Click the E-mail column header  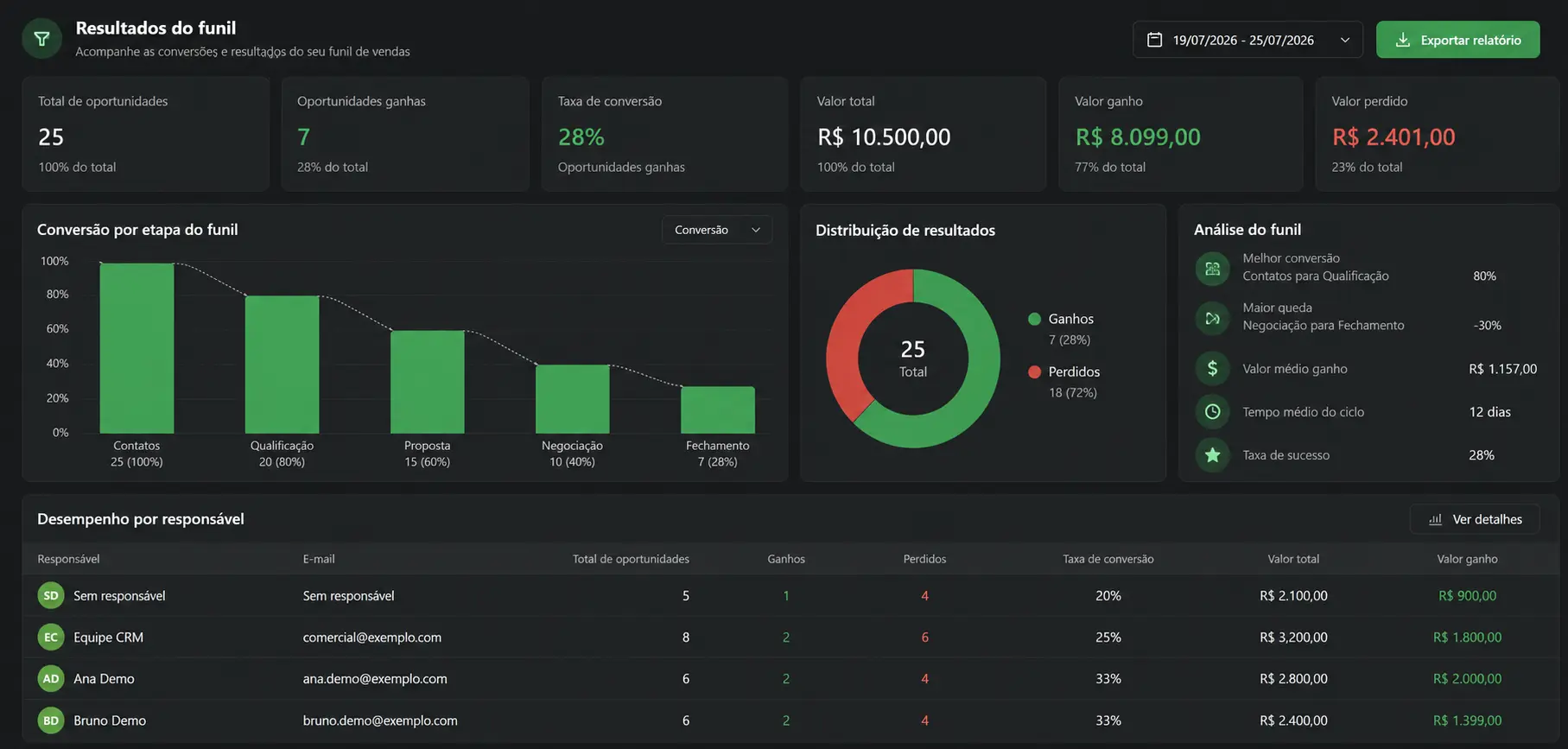319,559
